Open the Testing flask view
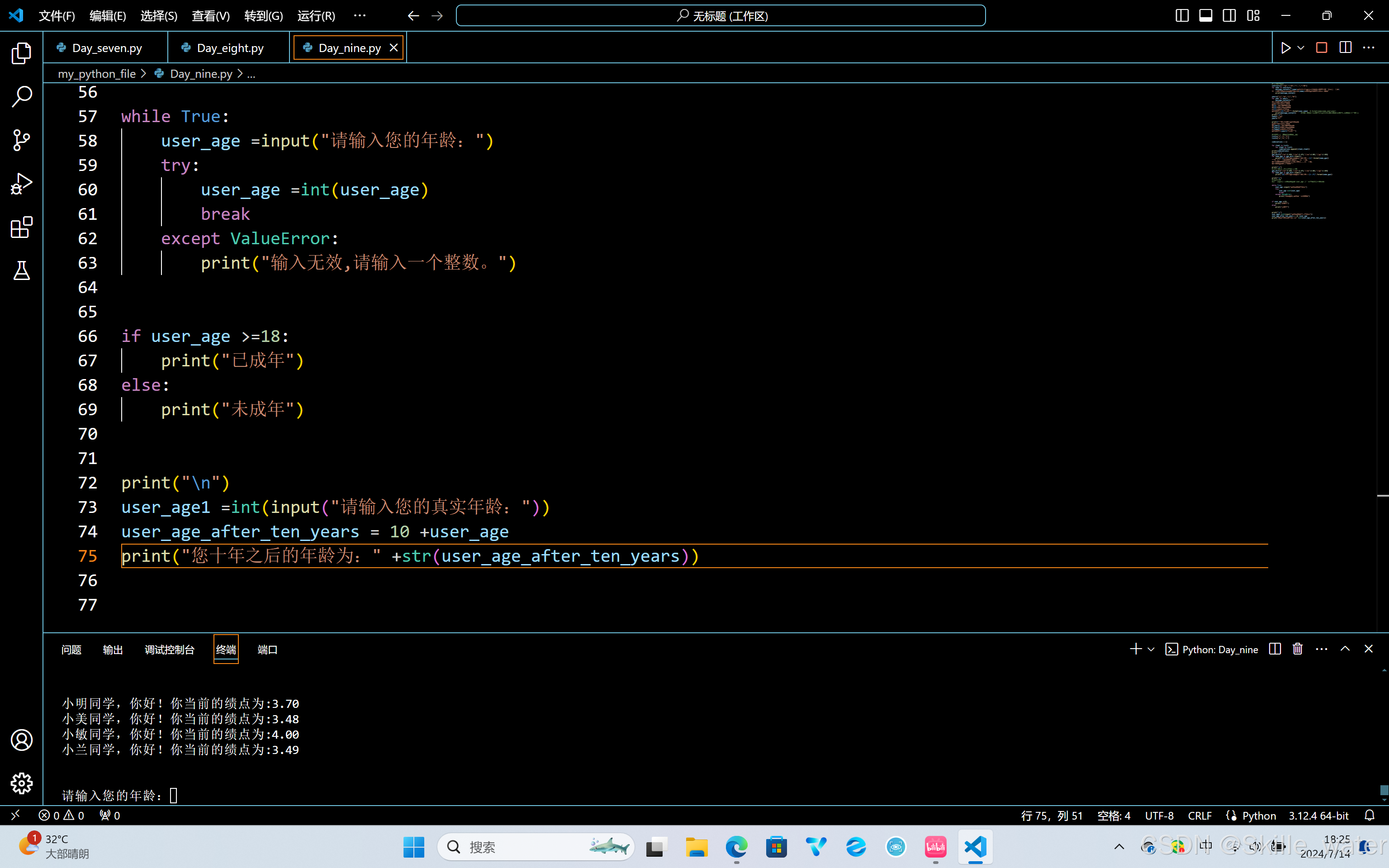Screen dimensions: 1389x868 pos(21,270)
